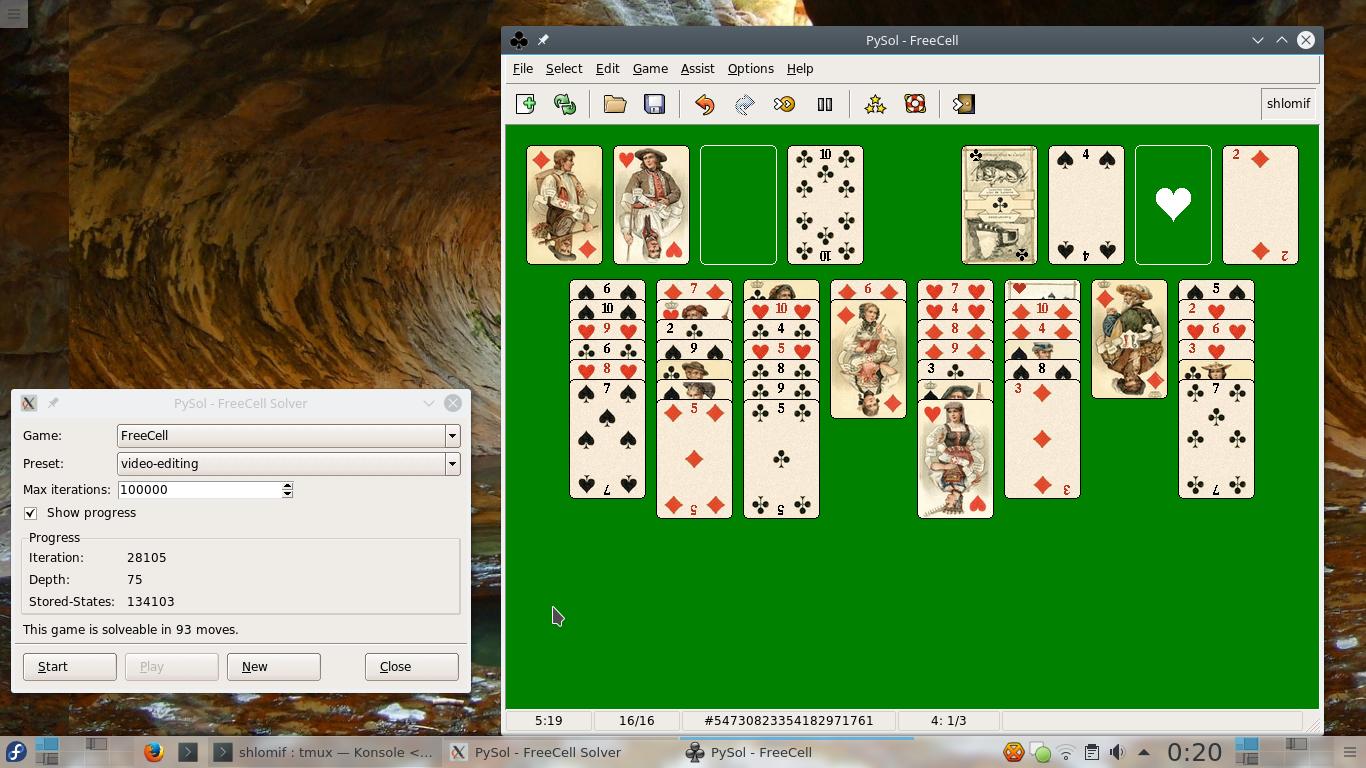This screenshot has height=768, width=1366.
Task: Open the Help menu
Action: pos(800,69)
